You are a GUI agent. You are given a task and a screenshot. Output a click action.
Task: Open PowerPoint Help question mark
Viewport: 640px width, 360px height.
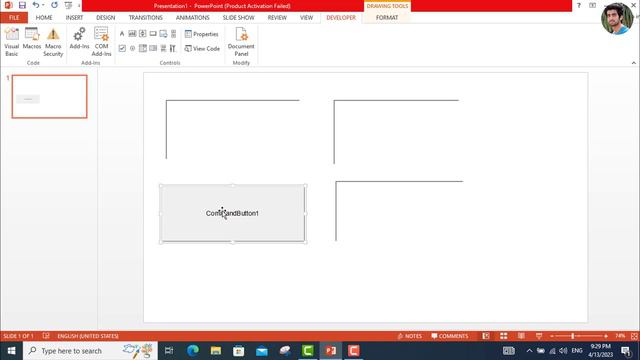(579, 5)
